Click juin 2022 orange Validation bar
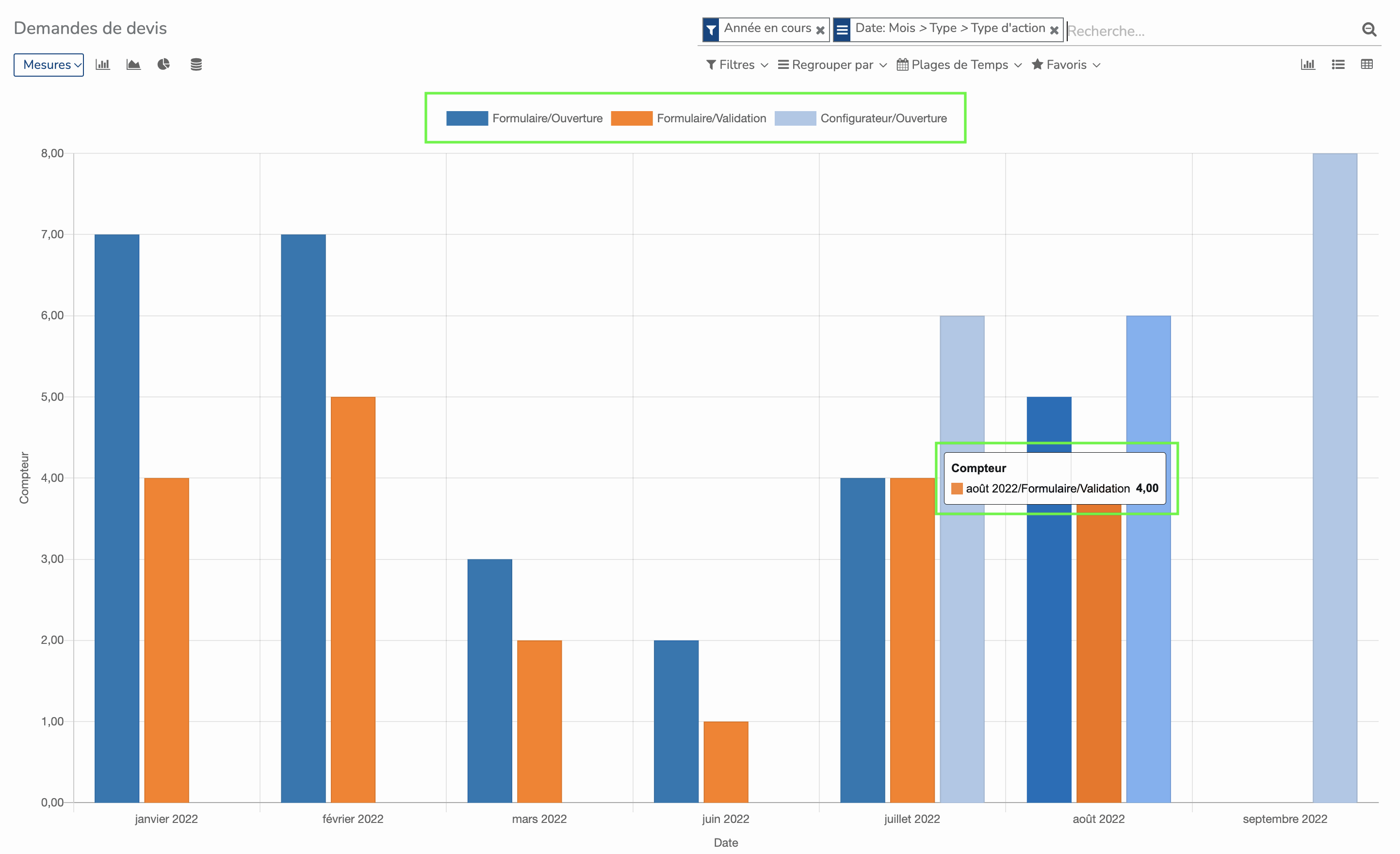Viewport: 1400px width, 854px height. coord(726,762)
